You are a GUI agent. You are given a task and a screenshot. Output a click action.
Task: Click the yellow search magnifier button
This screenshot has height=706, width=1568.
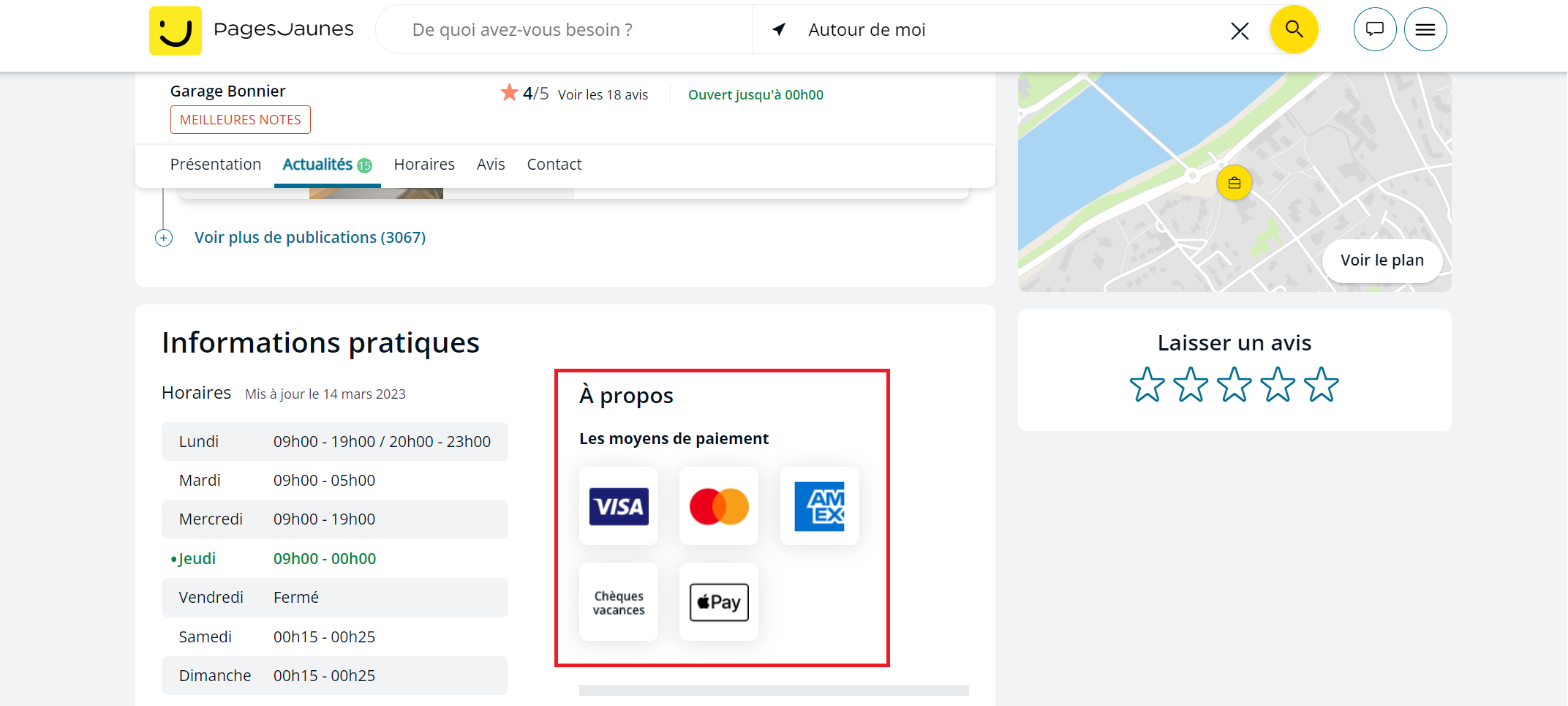coord(1294,30)
